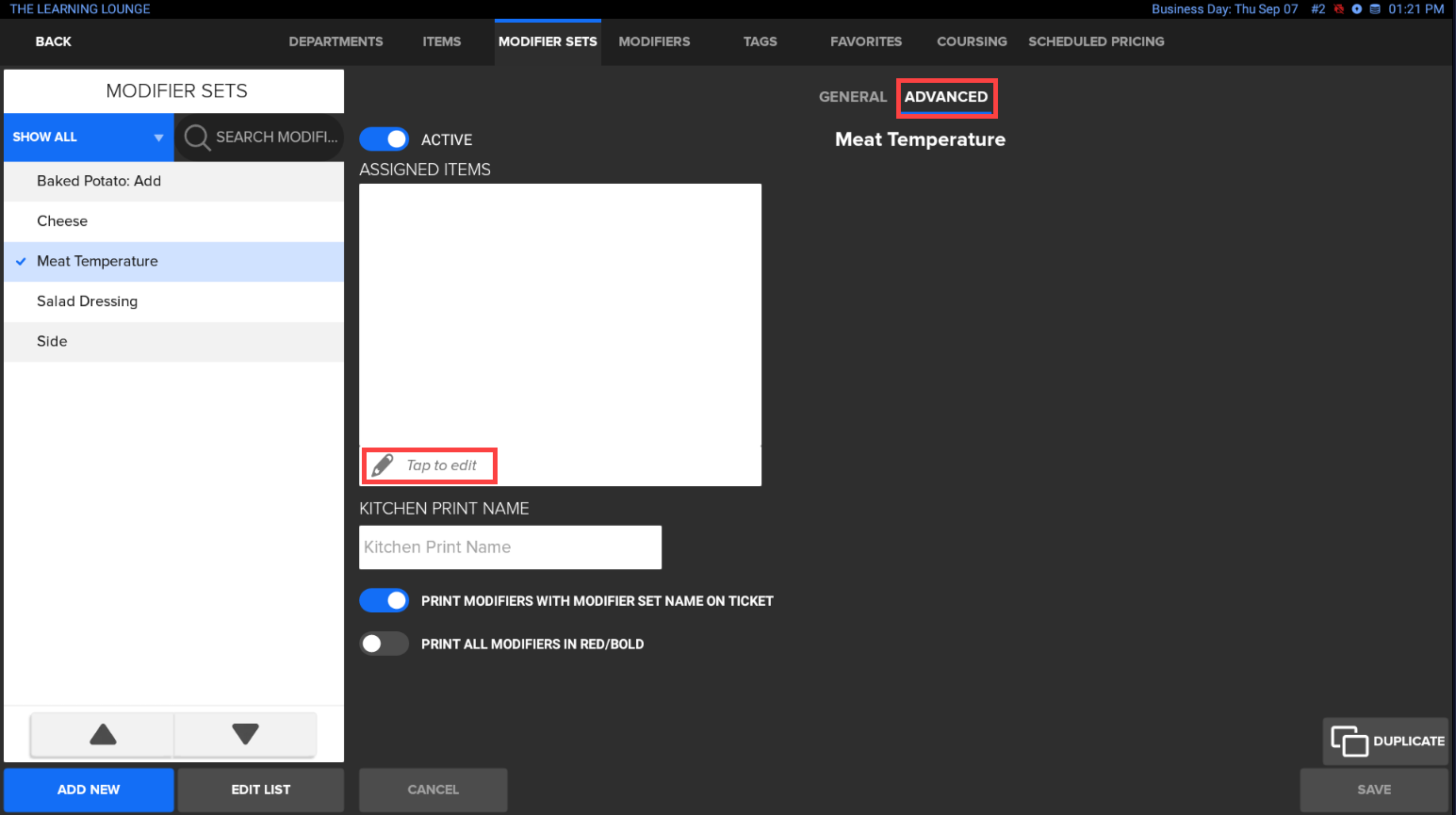Image resolution: width=1456 pixels, height=815 pixels.
Task: Switch to the General tab
Action: [852, 97]
